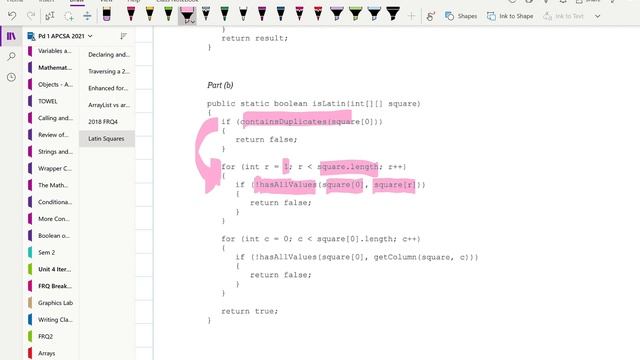The height and width of the screenshot is (360, 640).
Task: Open pink highlighter options dropdown arrow
Action: [x=193, y=21]
